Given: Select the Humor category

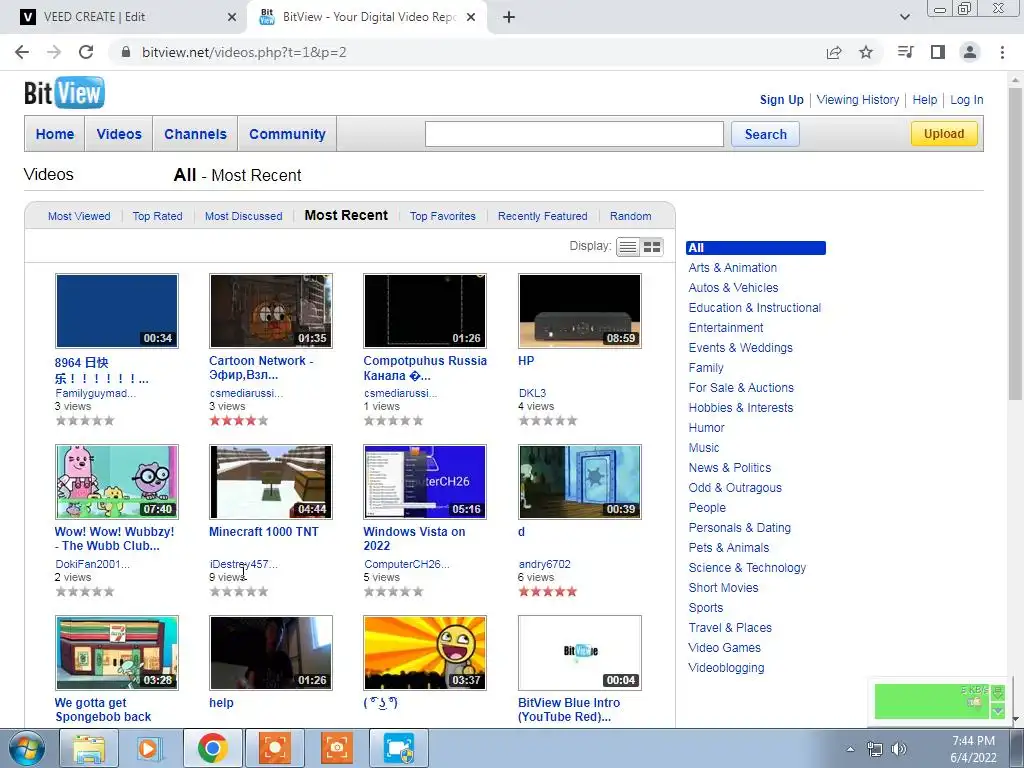Looking at the screenshot, I should [x=707, y=428].
